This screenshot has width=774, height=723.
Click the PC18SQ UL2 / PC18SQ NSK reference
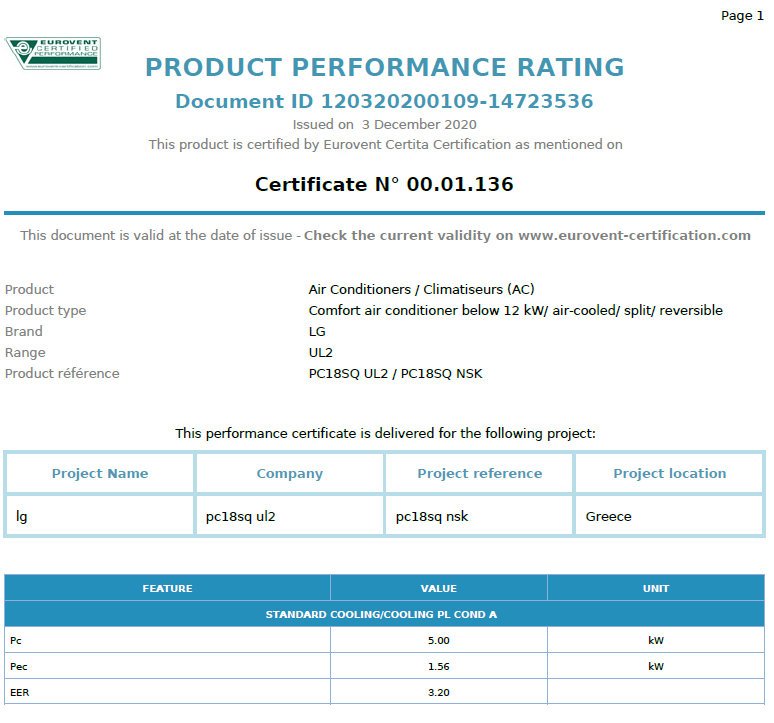pyautogui.click(x=395, y=374)
